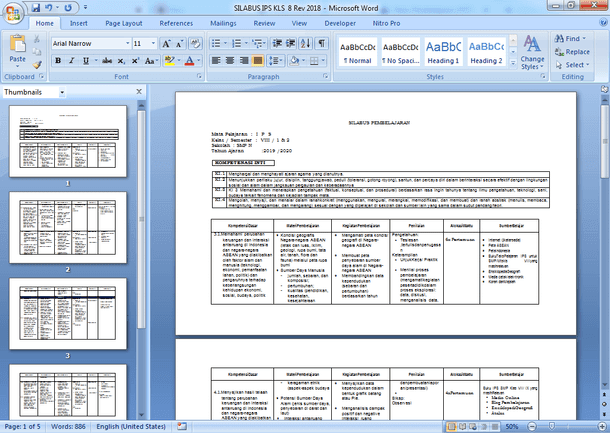Viewport: 610px width, 433px height.
Task: Open the font size dropdown
Action: 153,44
